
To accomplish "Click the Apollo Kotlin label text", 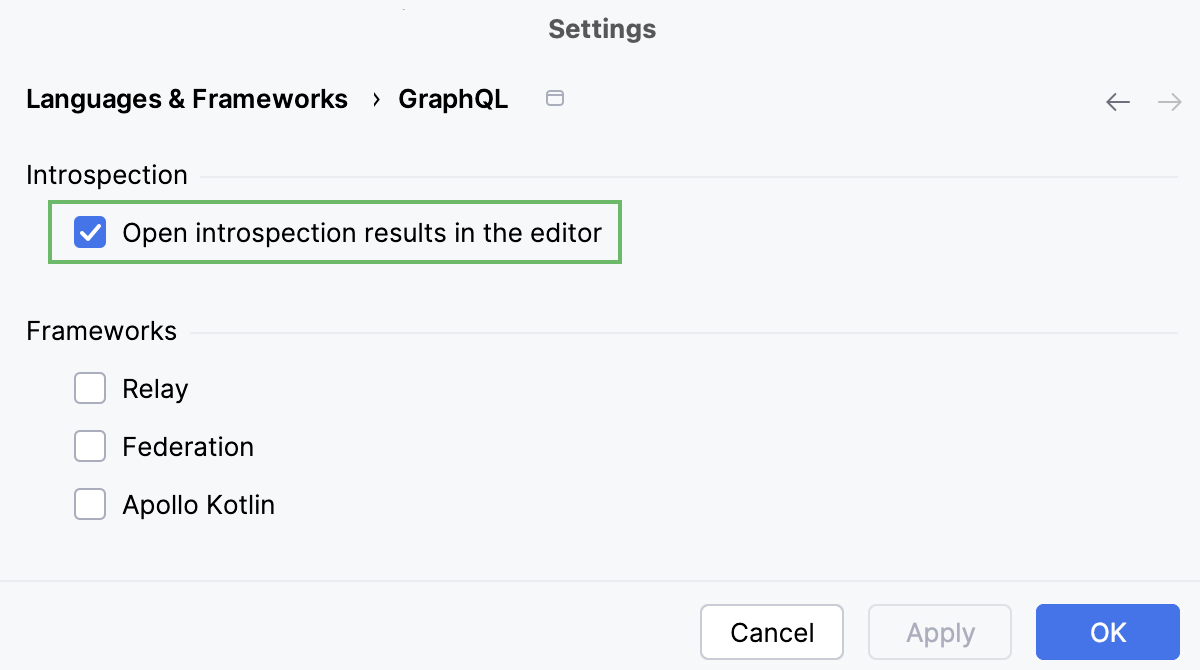I will tap(198, 505).
